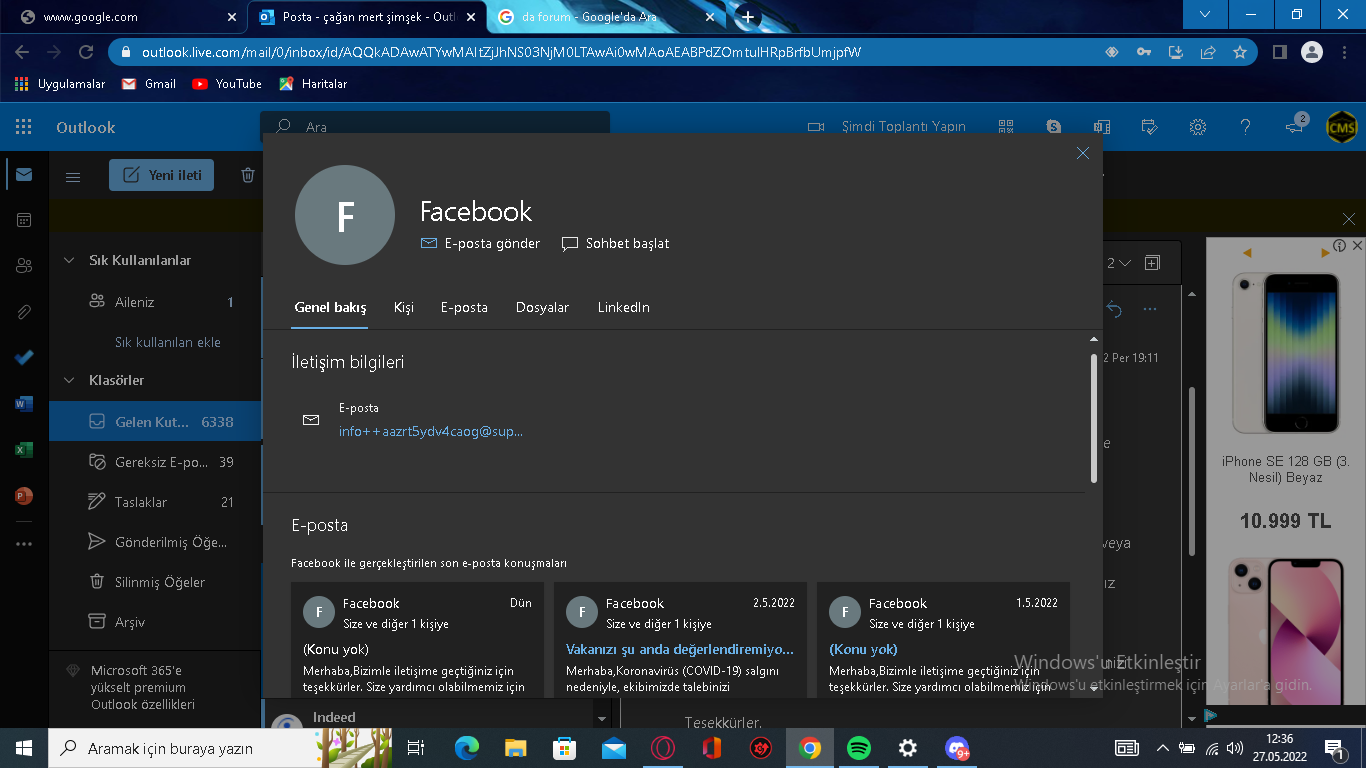
Task: Collapse the Sık Kullanılanlar section
Action: click(69, 260)
